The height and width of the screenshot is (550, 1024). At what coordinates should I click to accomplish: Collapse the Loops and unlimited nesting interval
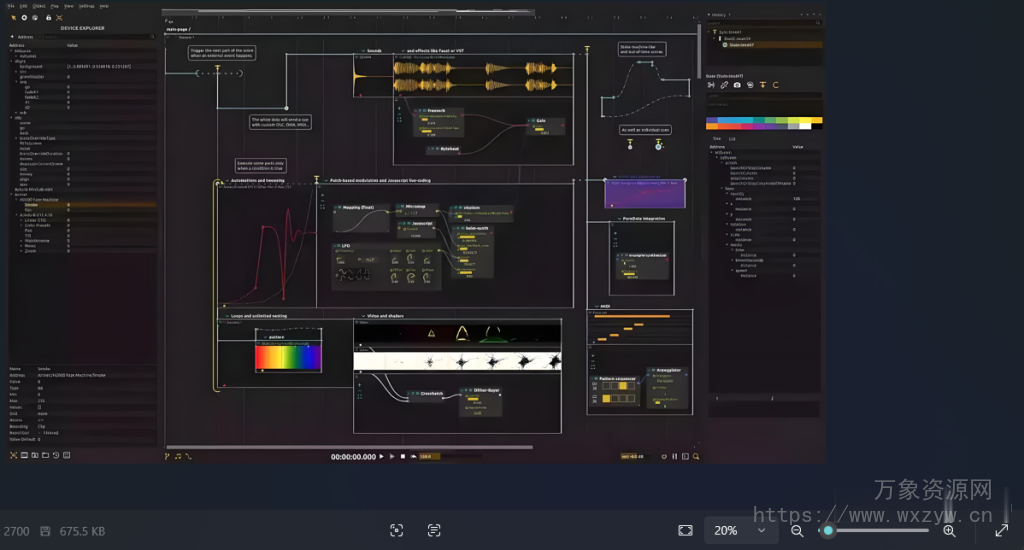[x=227, y=315]
